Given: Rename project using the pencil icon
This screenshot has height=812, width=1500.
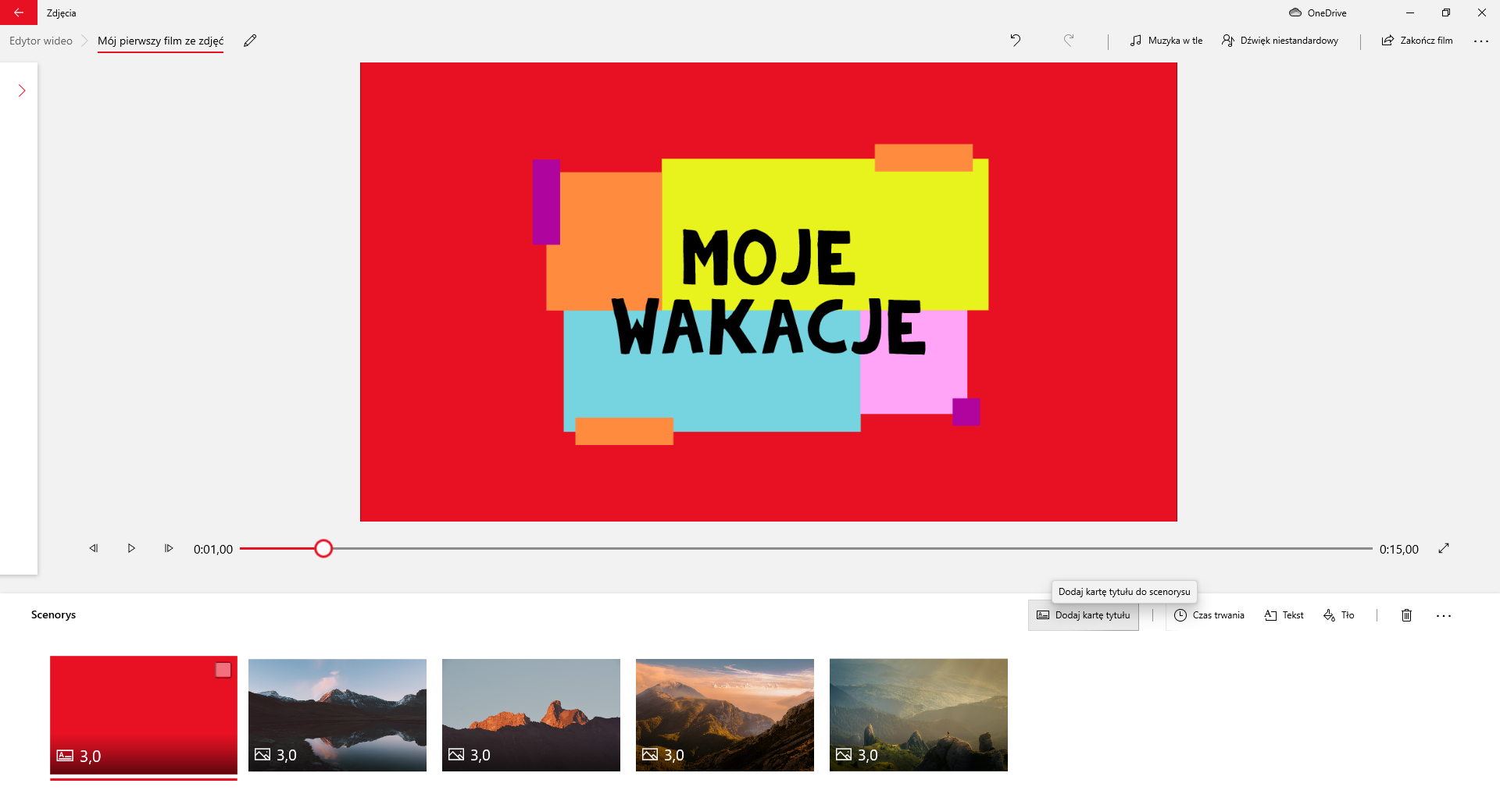Looking at the screenshot, I should pos(250,40).
